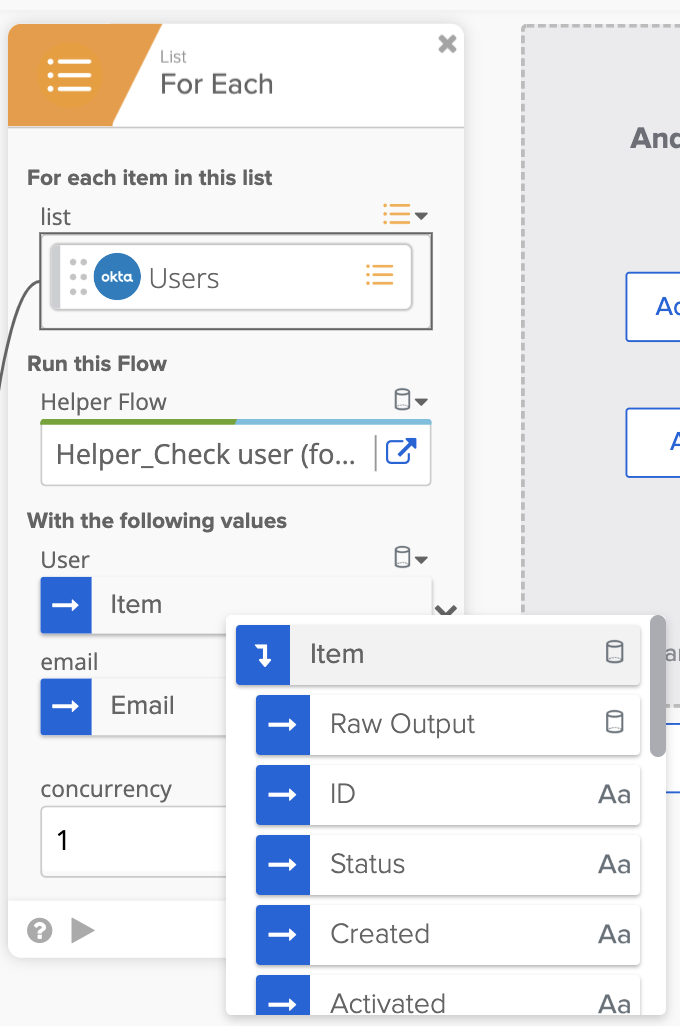Click the test flow play icon
The image size is (680, 1026).
tap(83, 930)
